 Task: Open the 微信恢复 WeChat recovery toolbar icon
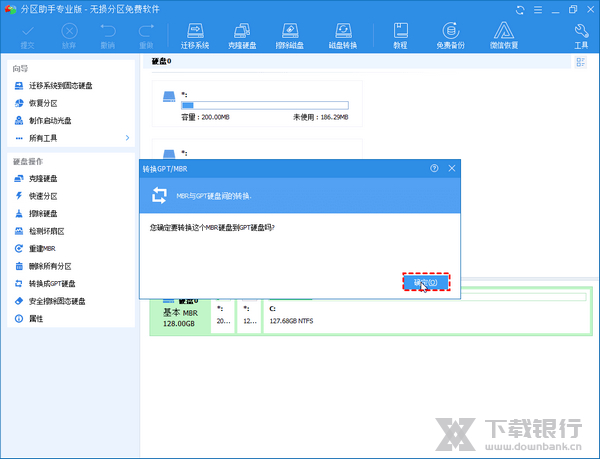tap(504, 37)
